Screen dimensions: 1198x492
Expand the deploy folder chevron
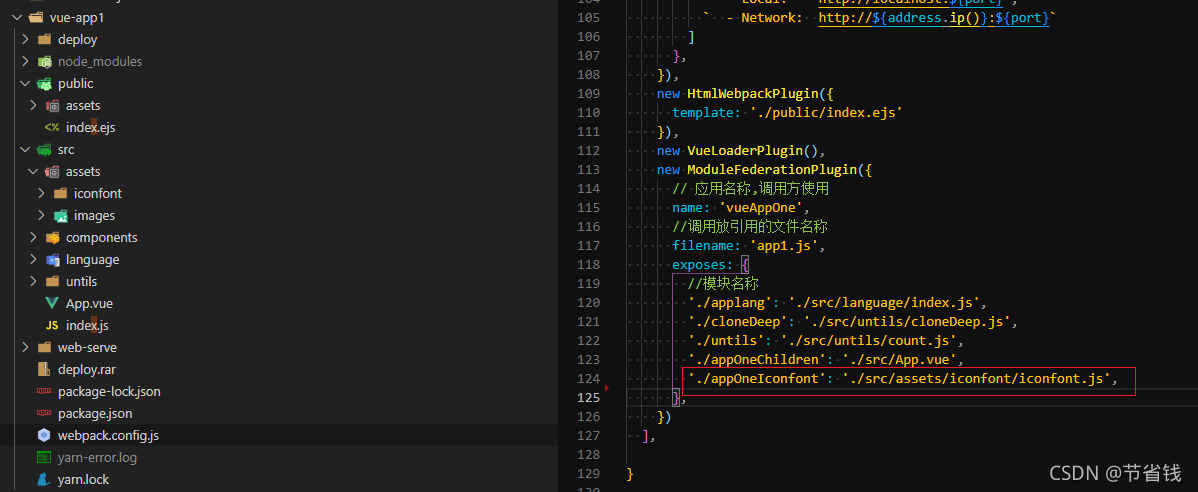coord(25,39)
